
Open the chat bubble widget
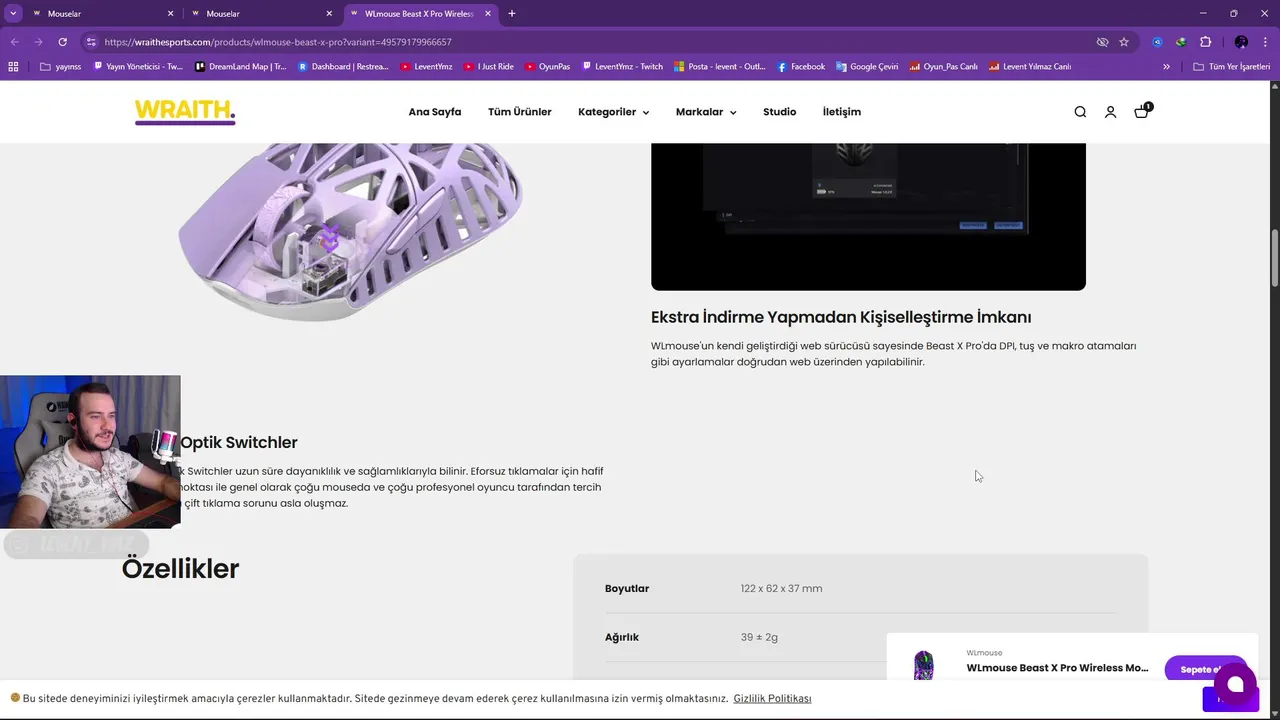[1235, 685]
